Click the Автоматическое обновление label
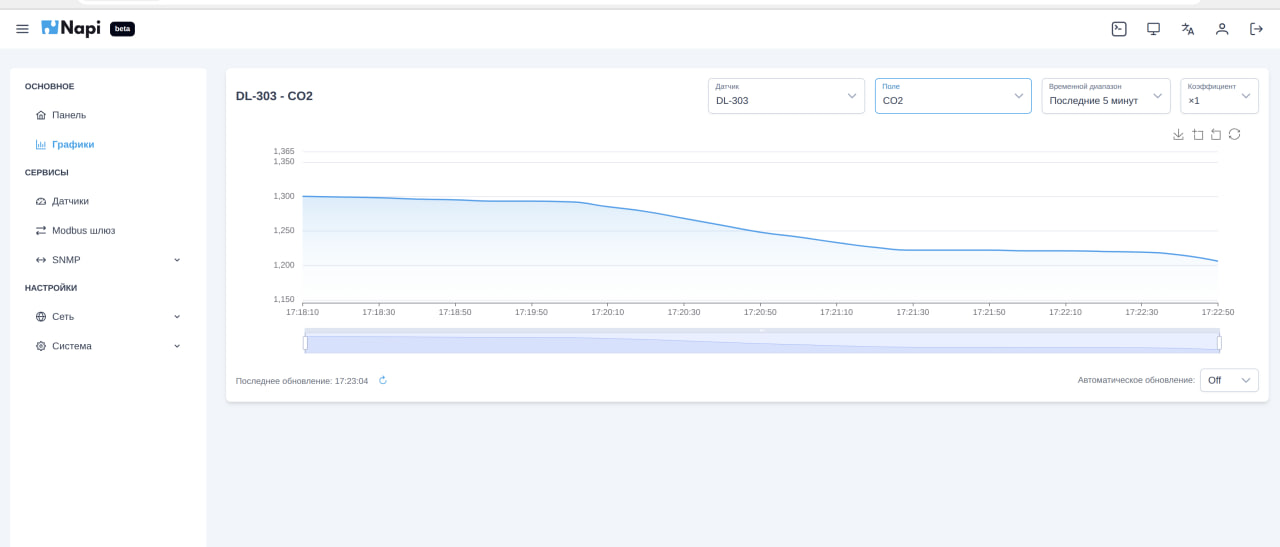This screenshot has width=1280, height=547. pyautogui.click(x=1136, y=380)
